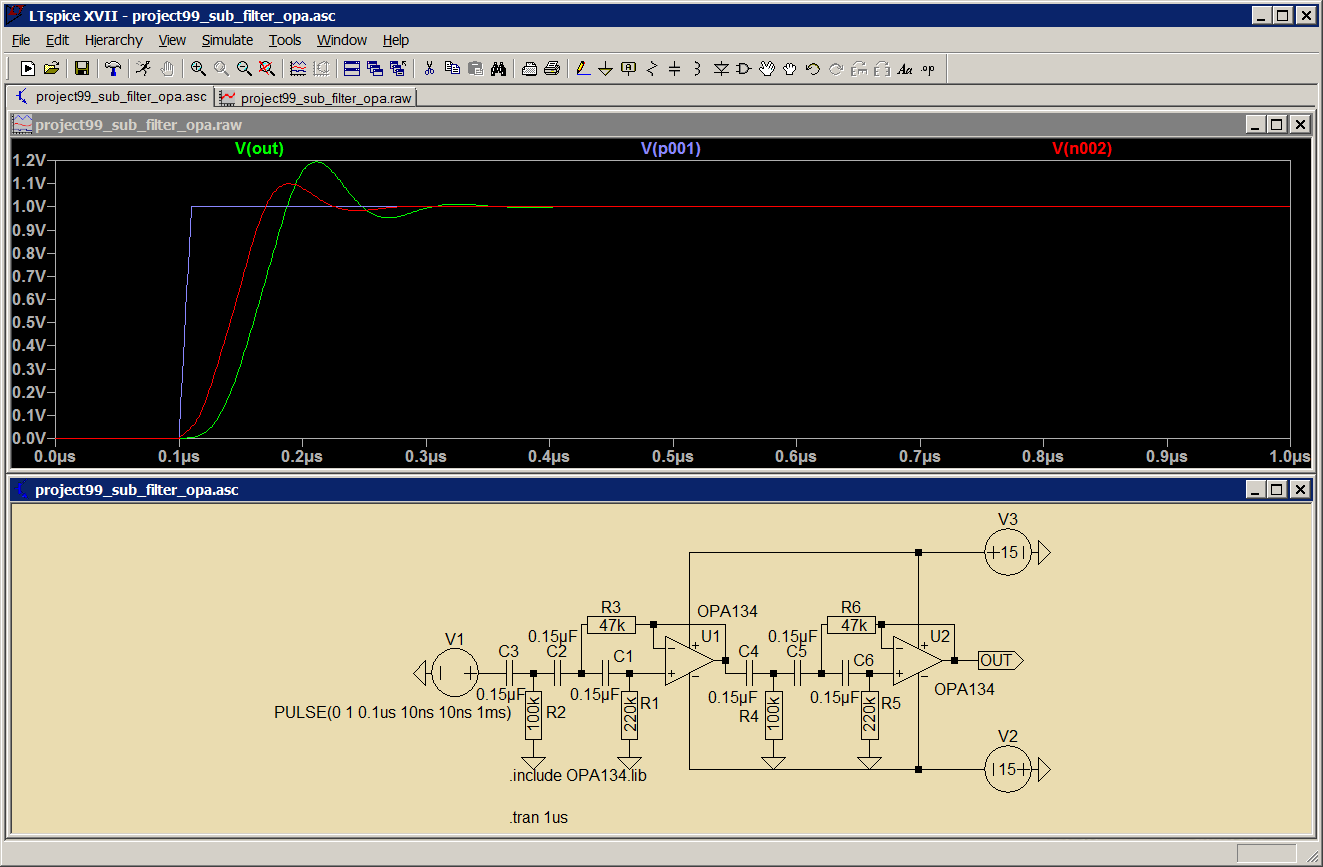The image size is (1323, 867).
Task: Select the Inductor placement tool
Action: [698, 68]
